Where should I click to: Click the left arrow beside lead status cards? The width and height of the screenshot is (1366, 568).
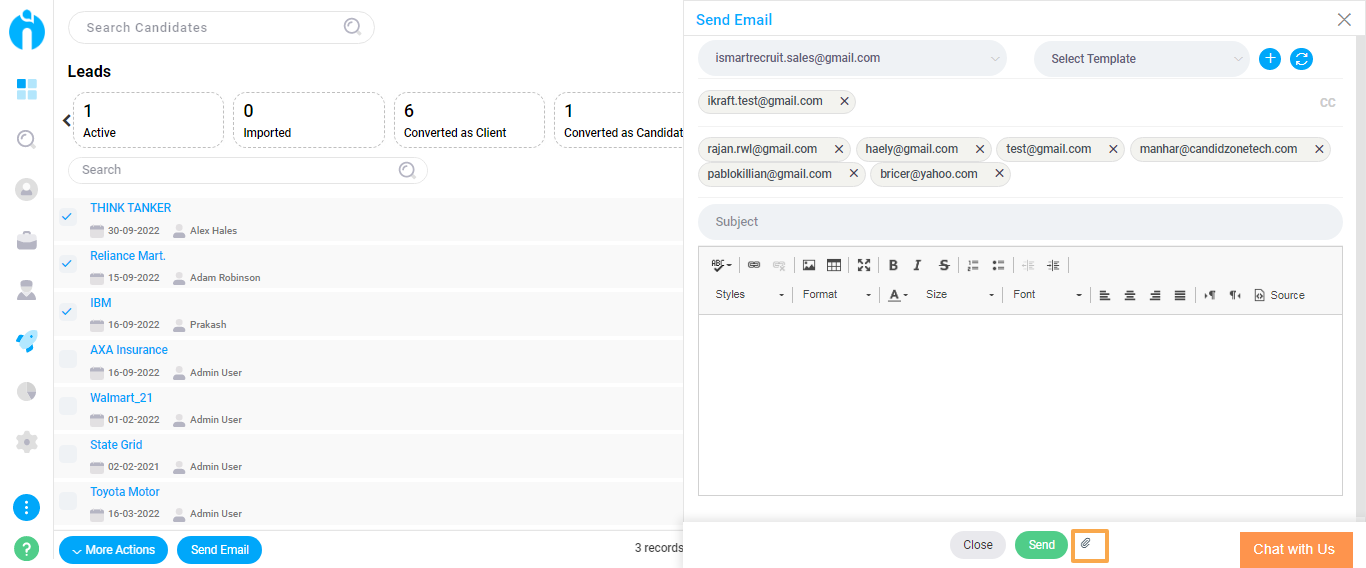coord(67,120)
